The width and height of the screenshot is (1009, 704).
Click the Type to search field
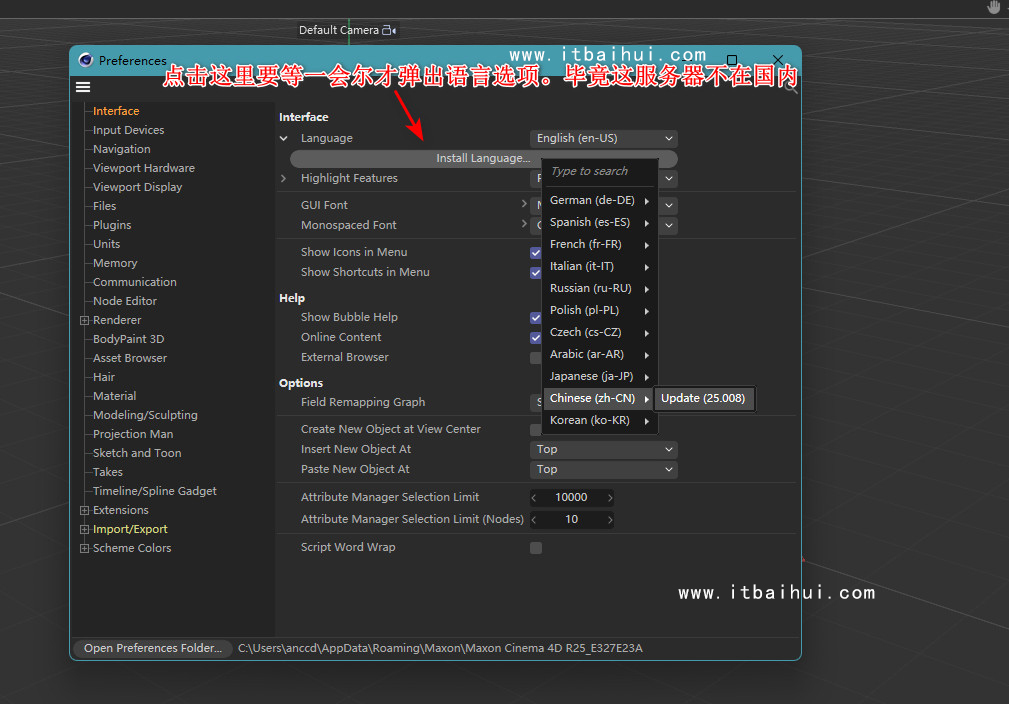[x=598, y=171]
